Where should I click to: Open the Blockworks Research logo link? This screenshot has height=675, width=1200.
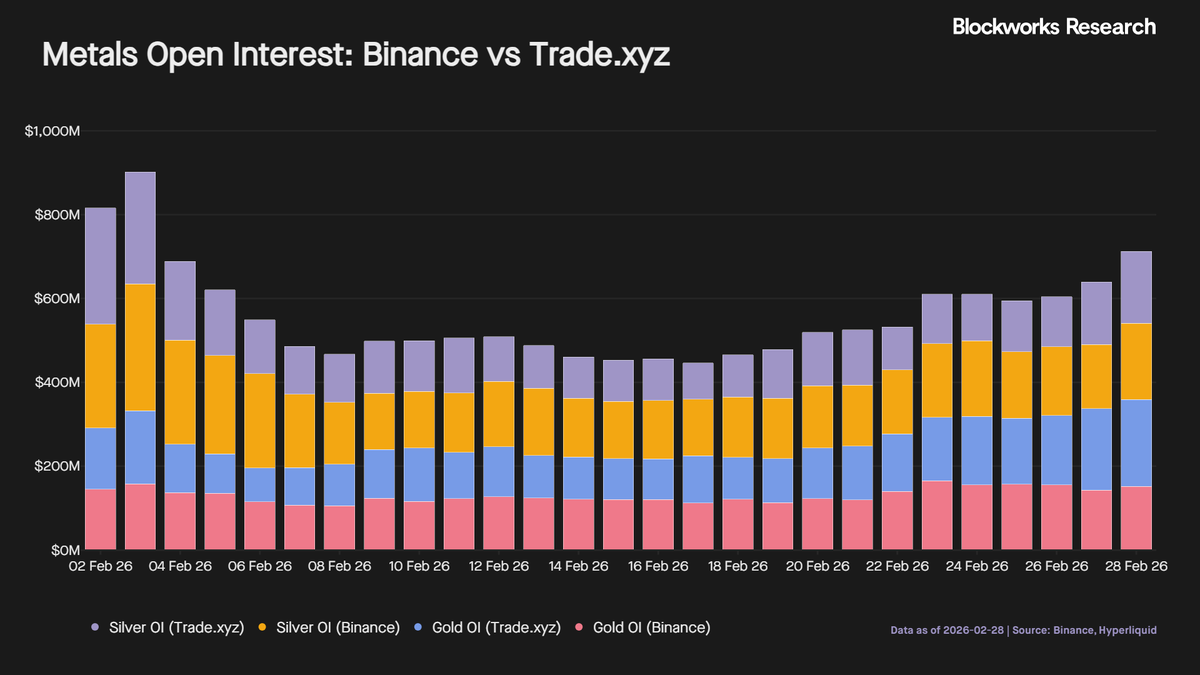1053,27
